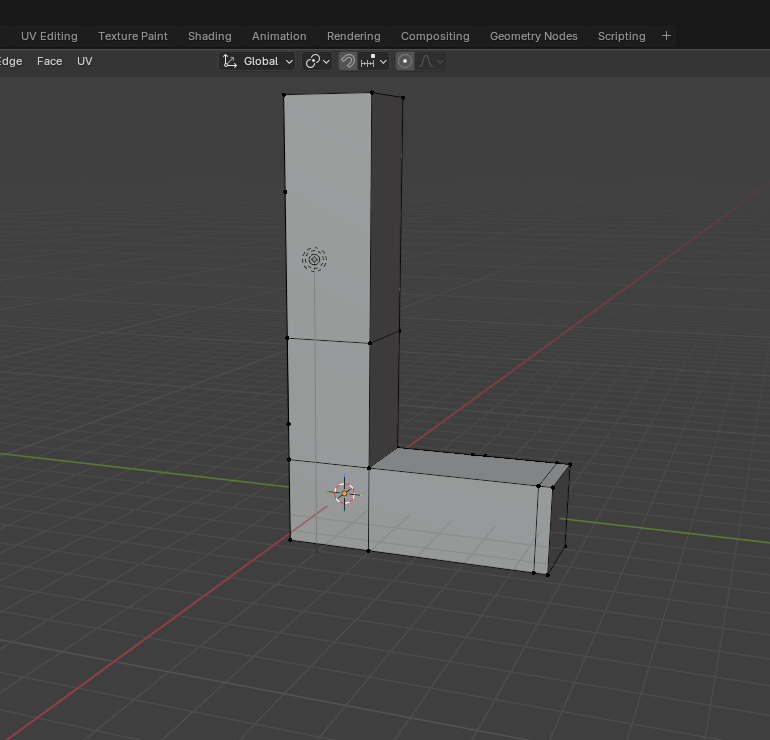770x740 pixels.
Task: Open the Global transform orientation dropdown
Action: (257, 61)
